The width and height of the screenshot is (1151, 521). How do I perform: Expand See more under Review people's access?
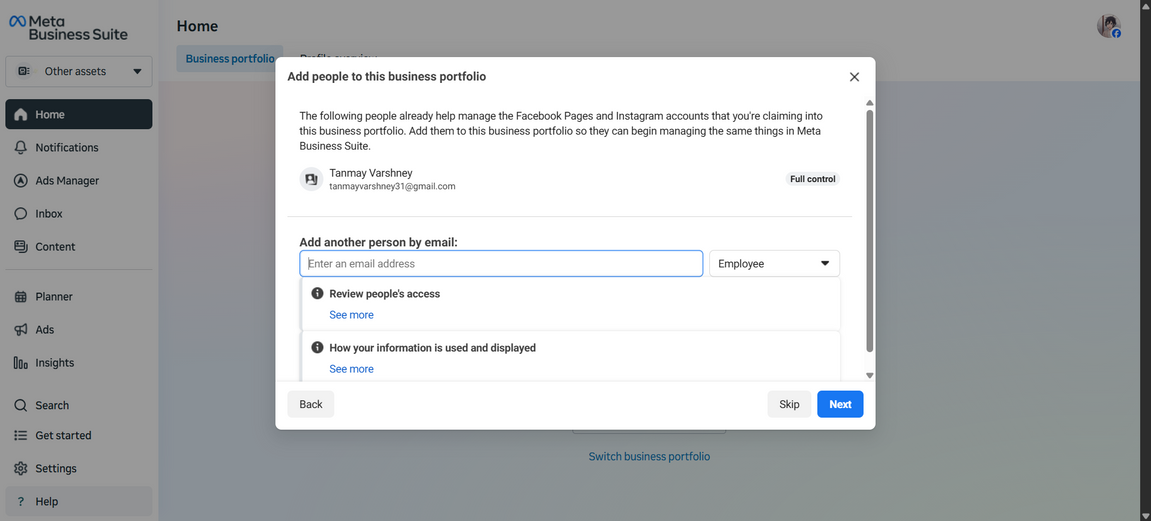[x=351, y=315]
